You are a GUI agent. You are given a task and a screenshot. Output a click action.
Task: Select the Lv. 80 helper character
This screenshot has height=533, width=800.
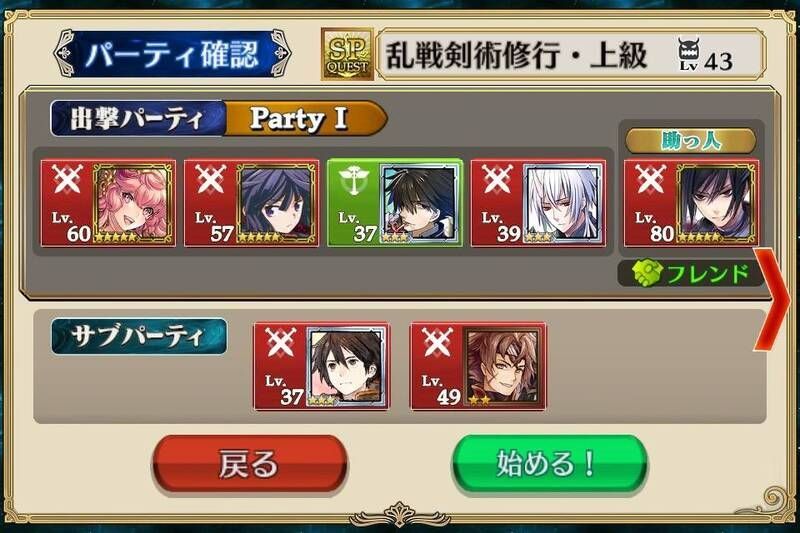click(x=691, y=203)
